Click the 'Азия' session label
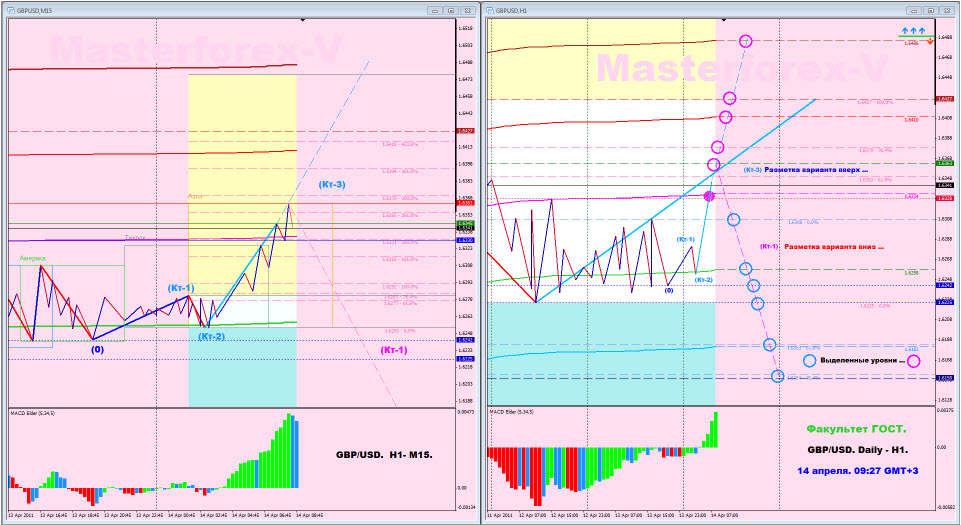 click(195, 197)
